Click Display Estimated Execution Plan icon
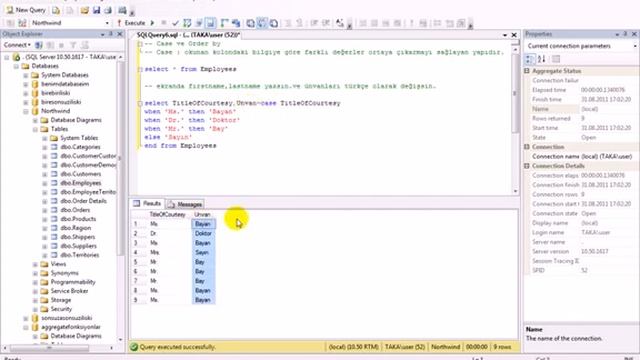Screen dimensions: 640x360 (187, 23)
